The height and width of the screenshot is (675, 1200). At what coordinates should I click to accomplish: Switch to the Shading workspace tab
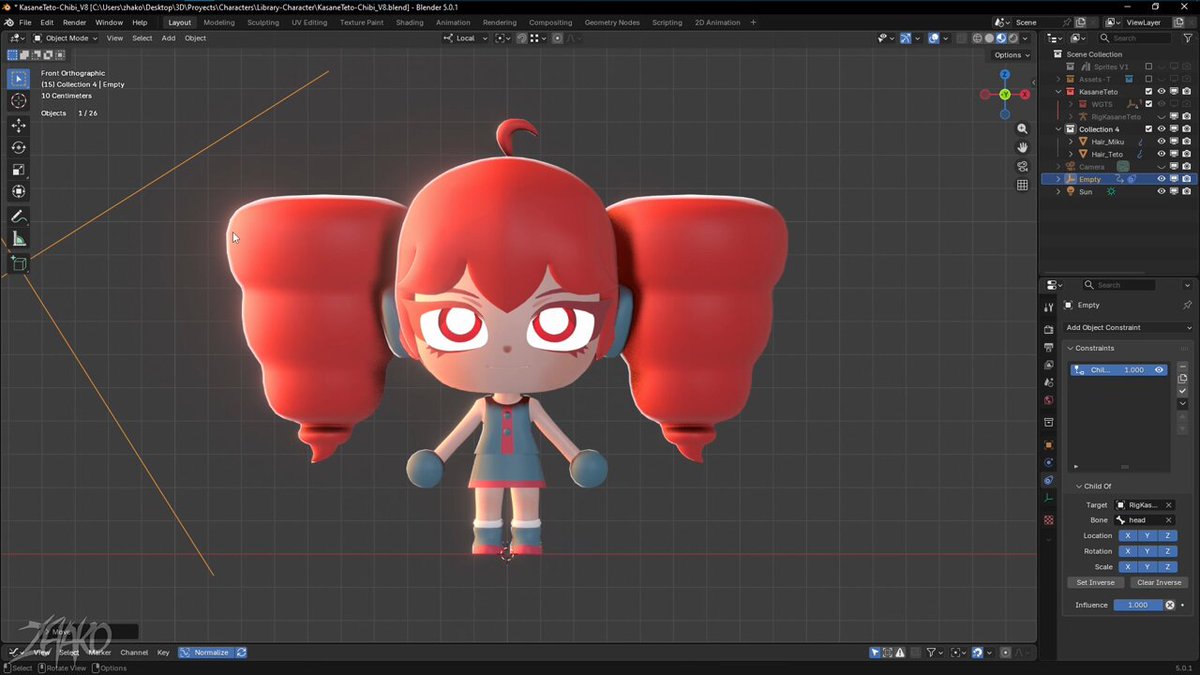coord(409,22)
